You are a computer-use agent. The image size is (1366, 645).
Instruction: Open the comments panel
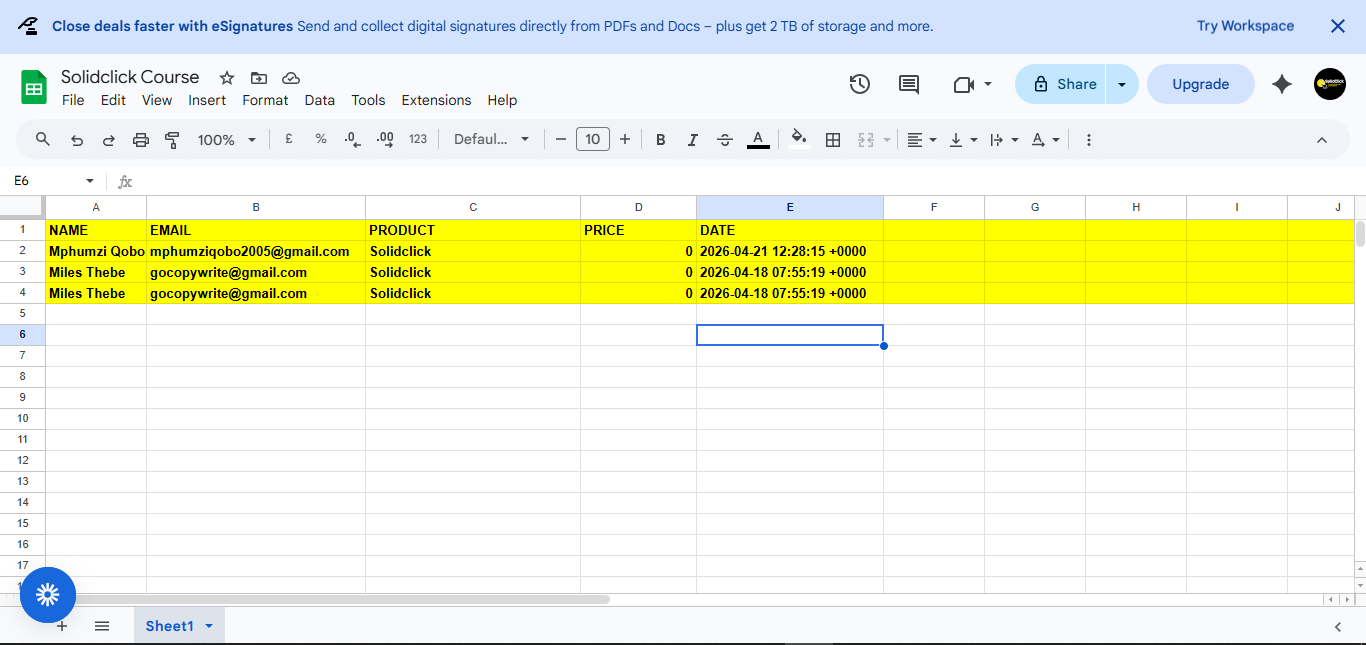(x=909, y=84)
